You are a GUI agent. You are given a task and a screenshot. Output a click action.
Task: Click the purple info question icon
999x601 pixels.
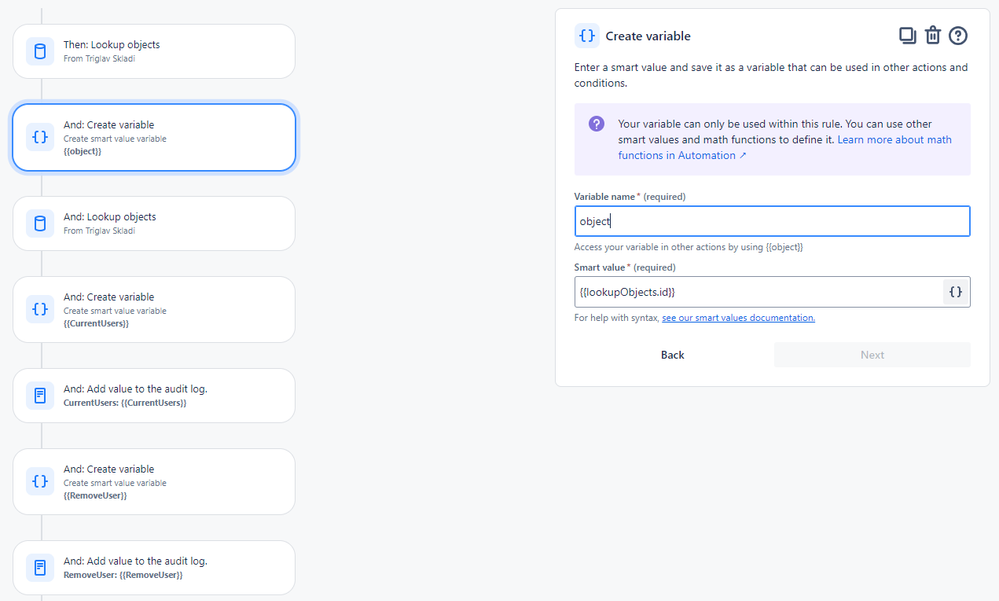[x=596, y=124]
